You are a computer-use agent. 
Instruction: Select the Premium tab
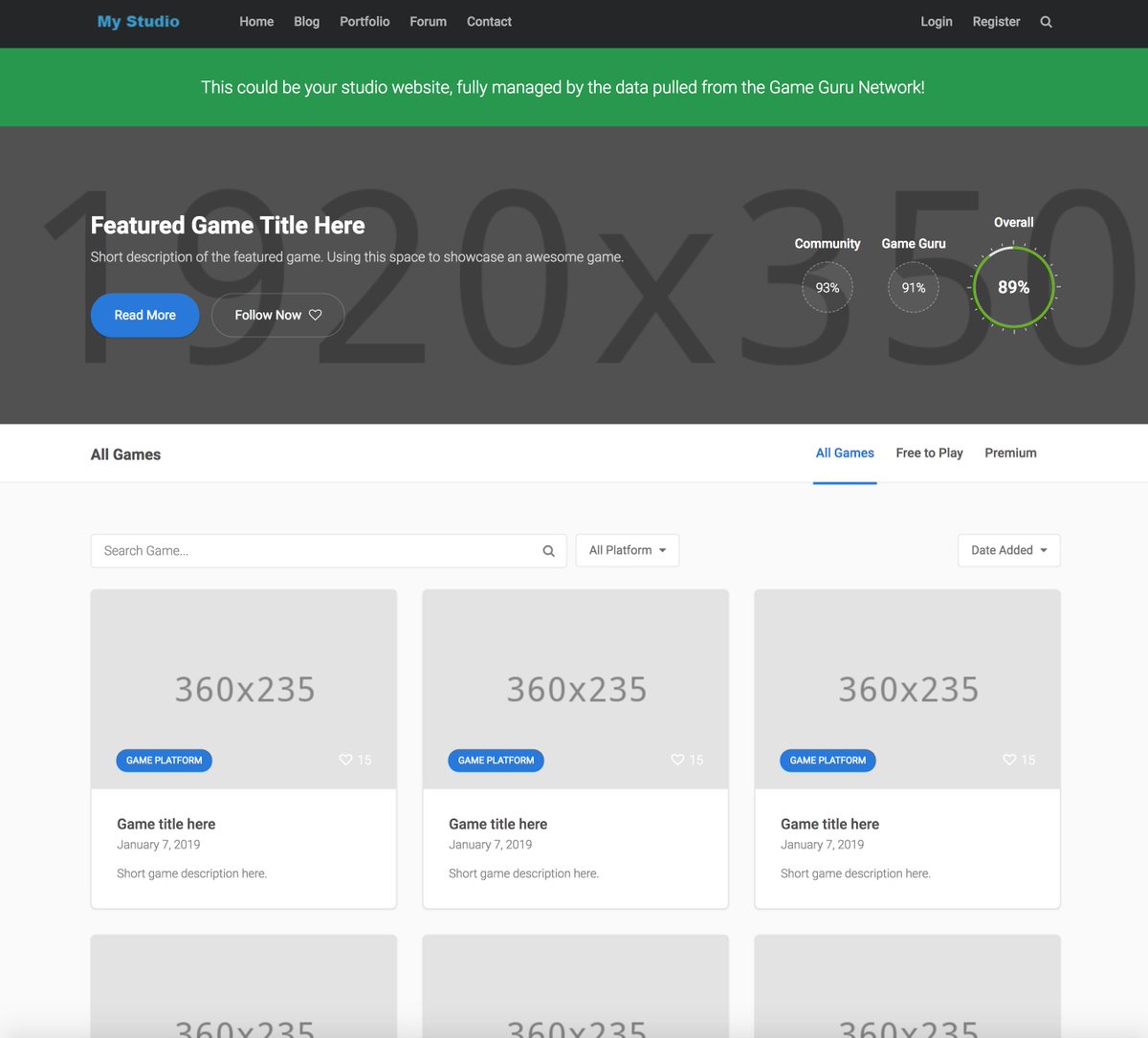tap(1010, 453)
